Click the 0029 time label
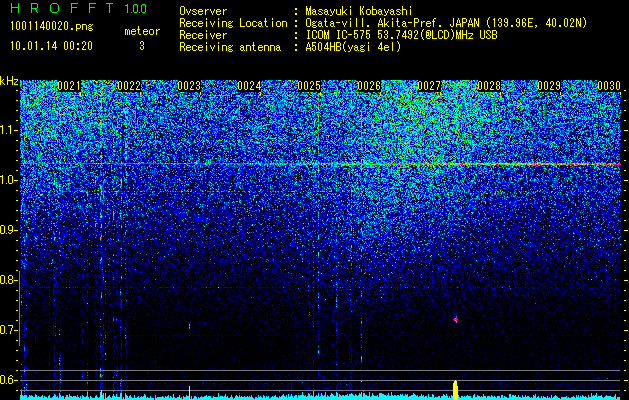Image resolution: width=629 pixels, height=400 pixels. click(x=549, y=86)
